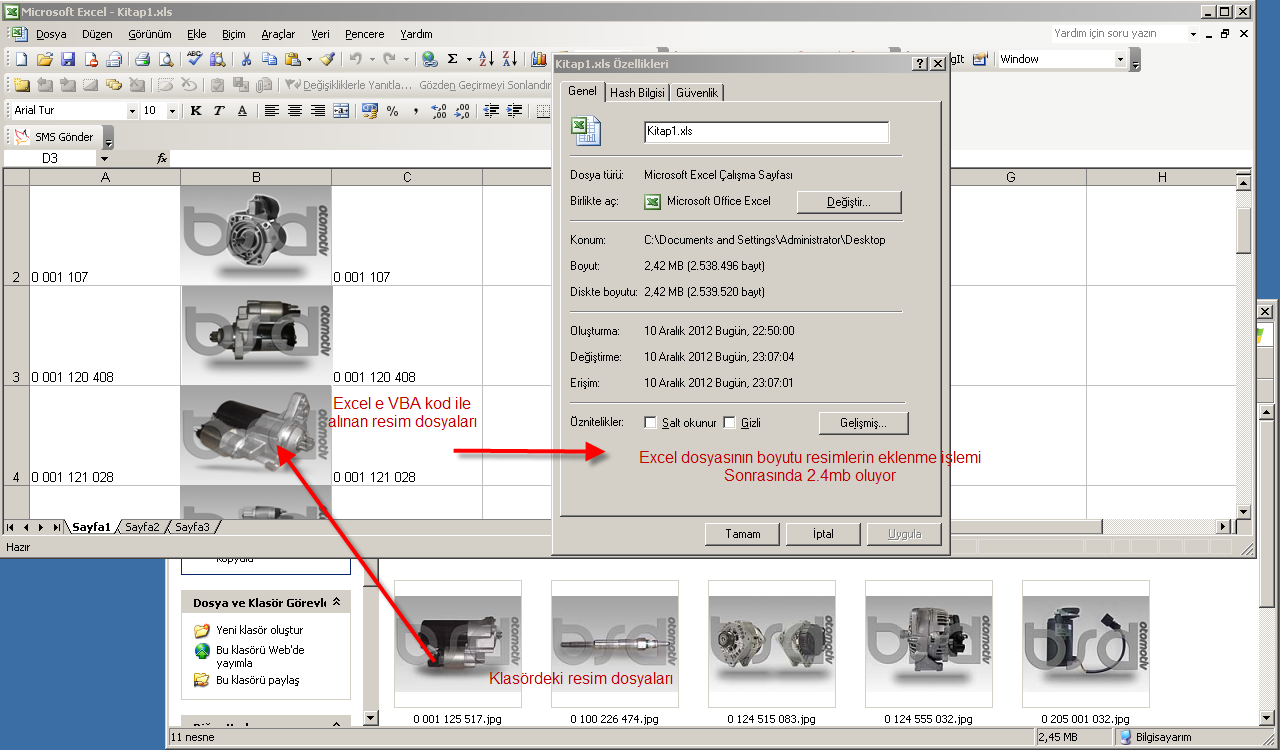Click the AutoSum sigma icon
The width and height of the screenshot is (1280, 750).
coord(453,59)
